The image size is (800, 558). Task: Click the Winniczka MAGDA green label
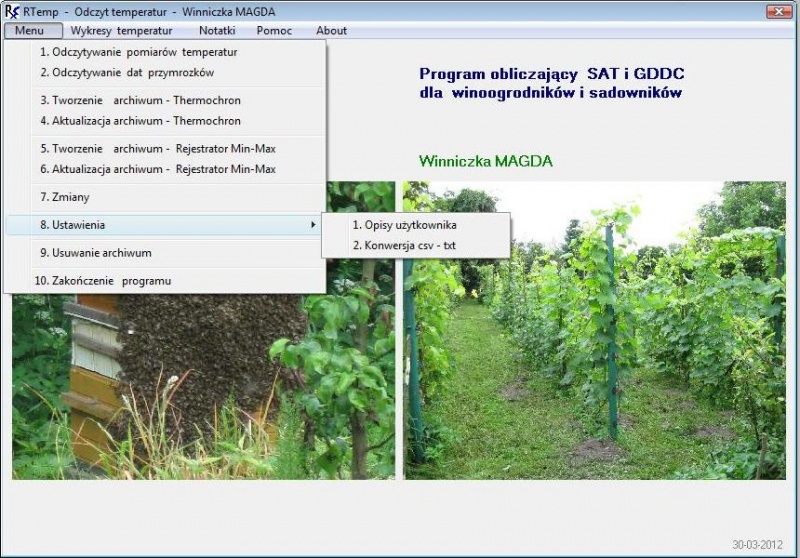486,161
